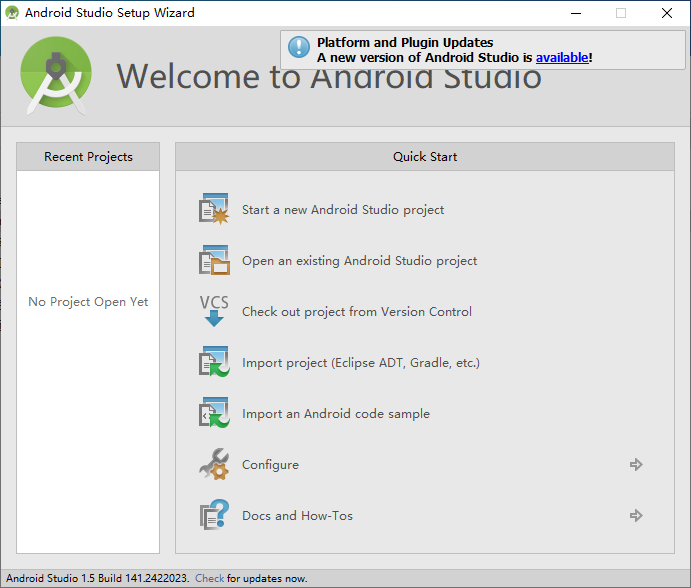
Task: Follow the 'available' update link
Action: pyautogui.click(x=562, y=58)
